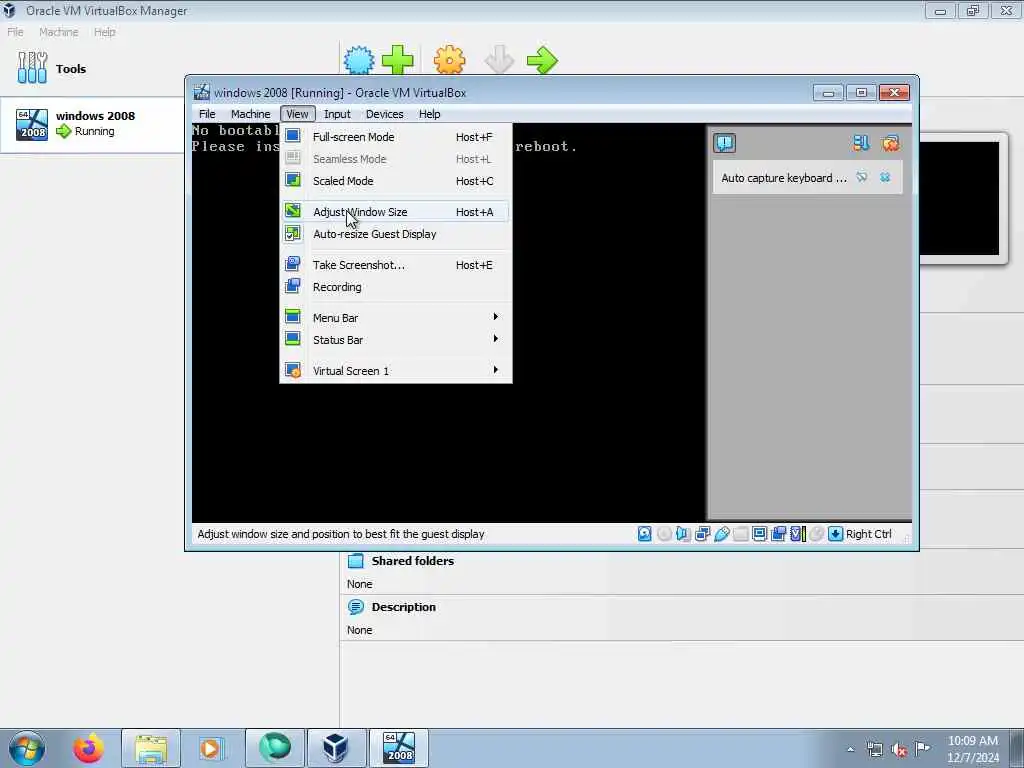This screenshot has height=768, width=1024.
Task: Open the Machine menu in VM window
Action: click(x=250, y=114)
